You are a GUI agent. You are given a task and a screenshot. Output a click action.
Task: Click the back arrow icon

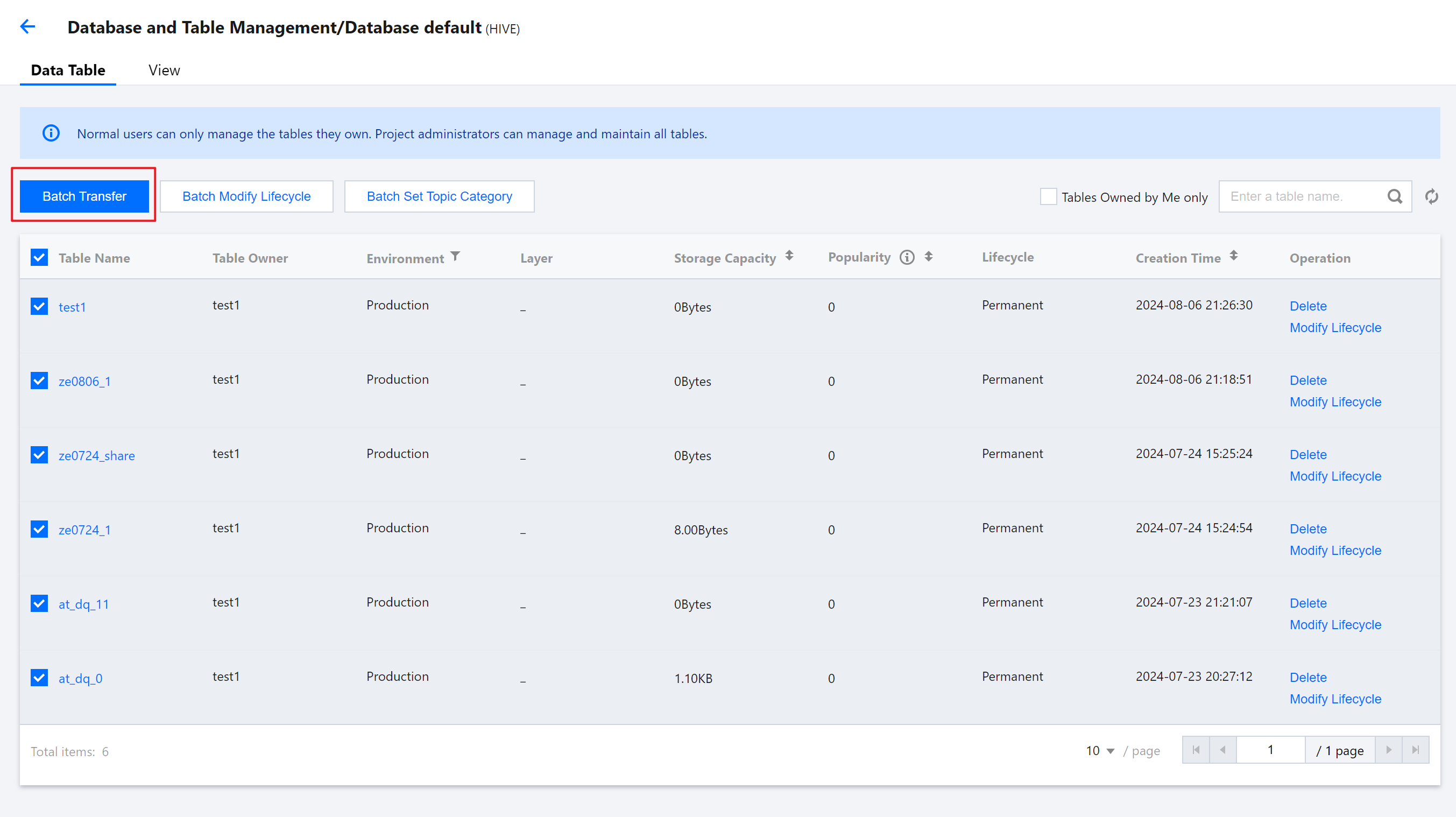(x=27, y=26)
